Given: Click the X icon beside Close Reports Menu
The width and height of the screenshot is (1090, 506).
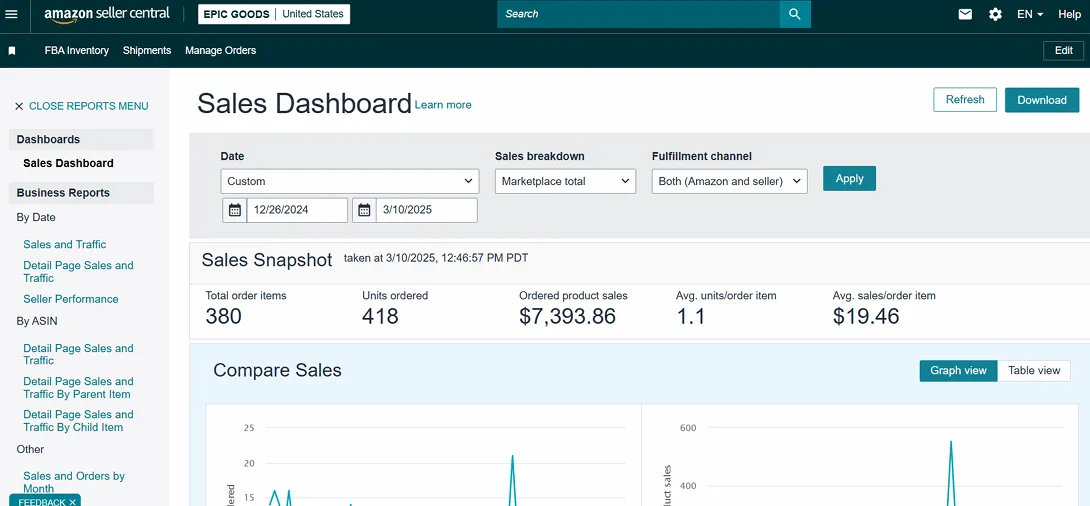Looking at the screenshot, I should click(x=19, y=106).
